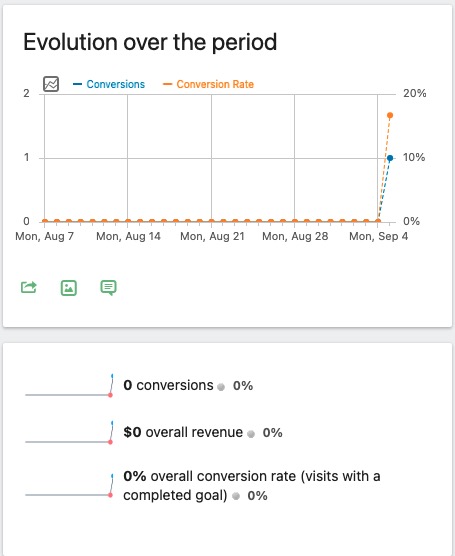Select the overall conversion rate metric text
The width and height of the screenshot is (455, 556).
point(252,486)
